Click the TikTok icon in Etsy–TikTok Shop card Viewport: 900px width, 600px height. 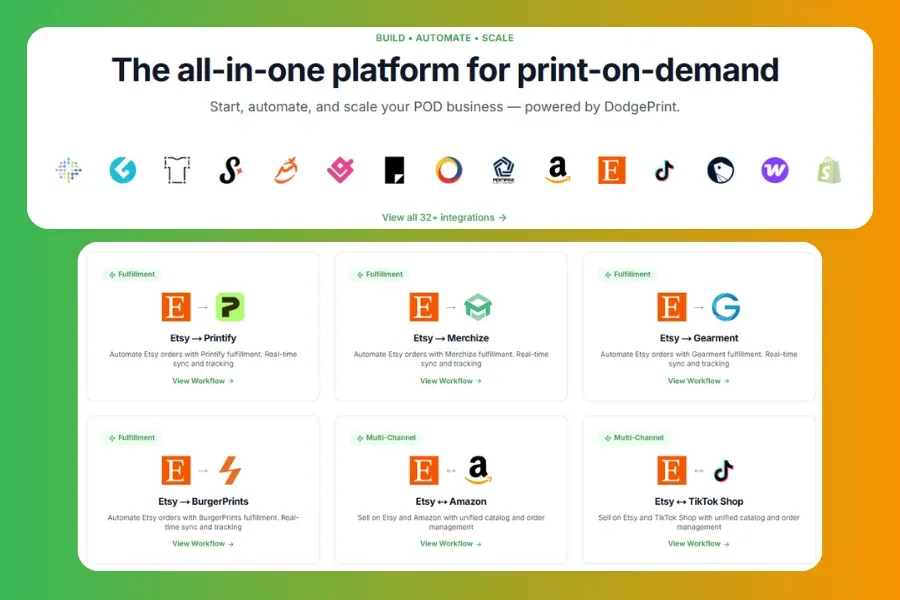click(724, 471)
